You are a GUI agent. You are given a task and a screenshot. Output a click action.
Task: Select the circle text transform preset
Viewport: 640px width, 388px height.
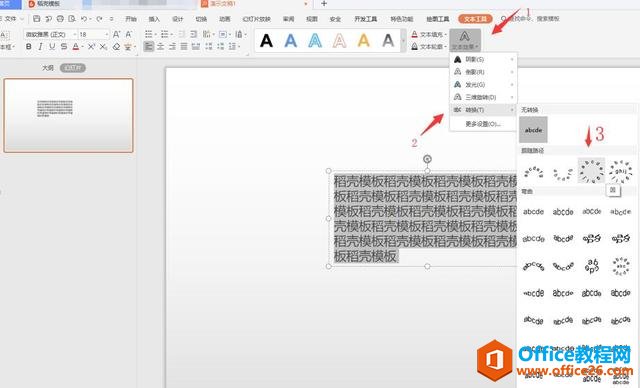[591, 171]
